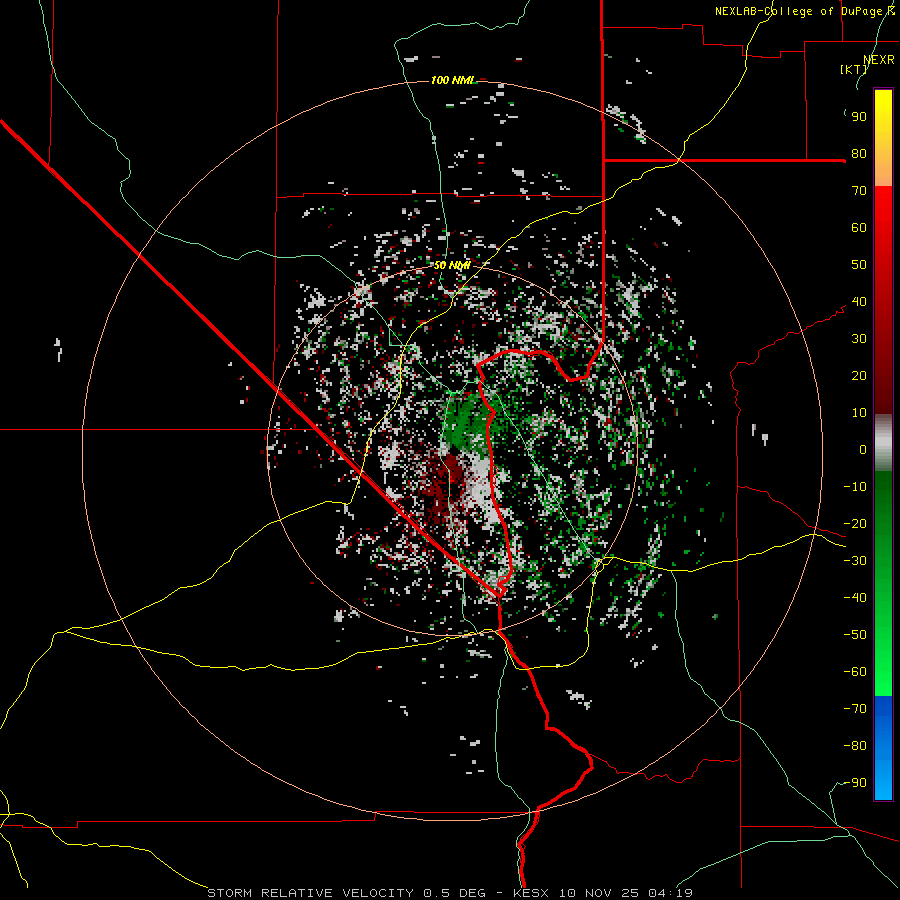This screenshot has height=900, width=900.
Task: Click the -30 legend value
Action: coord(855,561)
